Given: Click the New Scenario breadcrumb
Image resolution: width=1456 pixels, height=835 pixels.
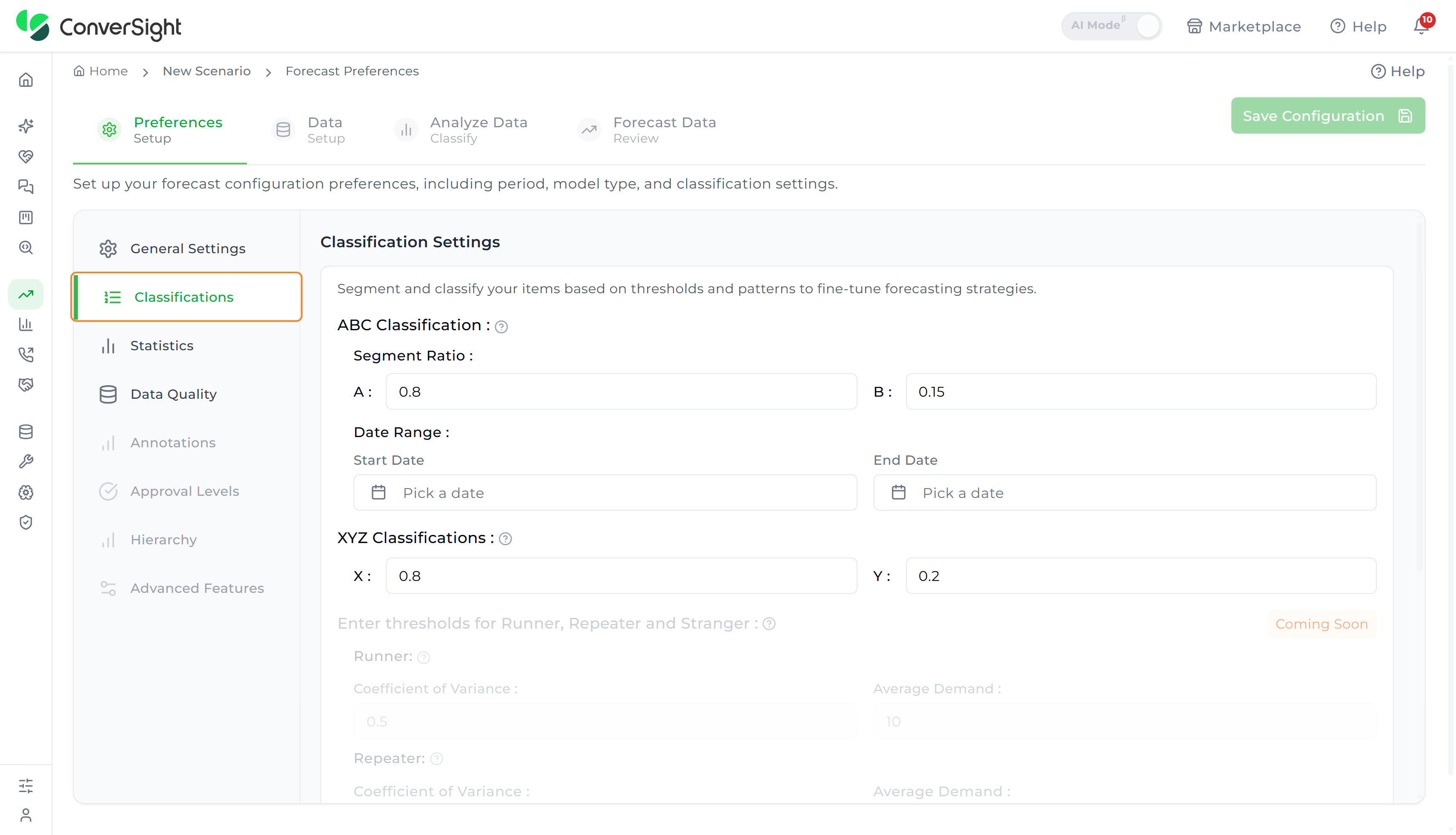Looking at the screenshot, I should coord(206,71).
